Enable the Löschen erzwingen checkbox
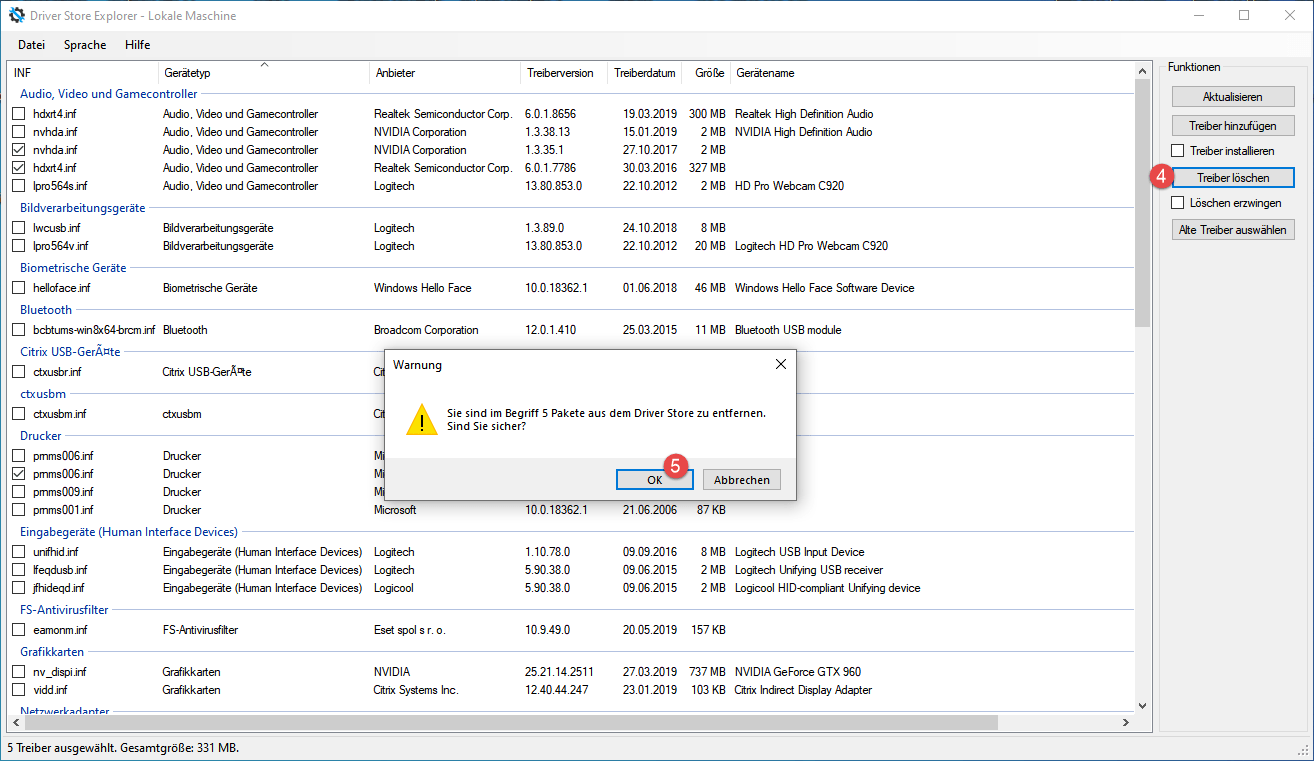This screenshot has width=1314, height=761. tap(1178, 203)
